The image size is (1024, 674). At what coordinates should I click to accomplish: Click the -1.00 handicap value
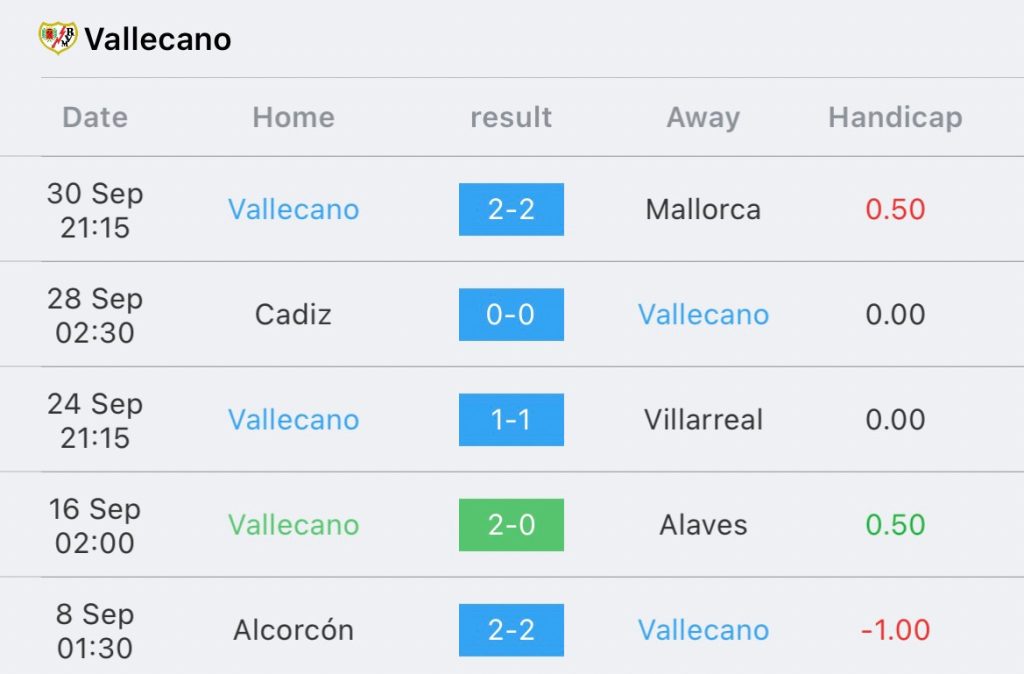click(895, 630)
